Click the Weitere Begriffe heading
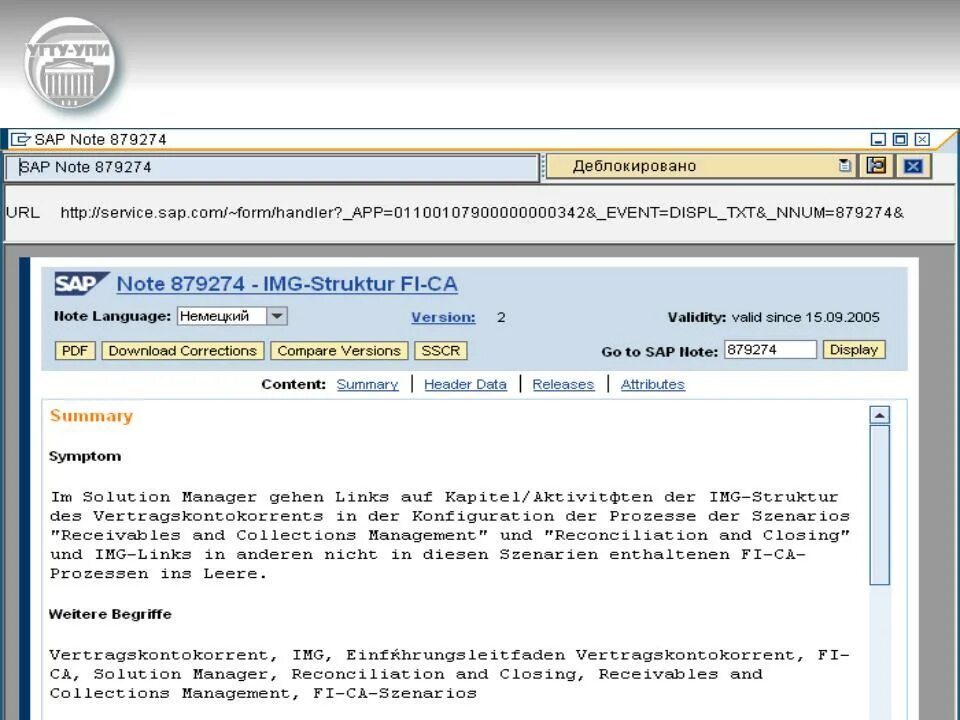960x720 pixels. (x=110, y=614)
